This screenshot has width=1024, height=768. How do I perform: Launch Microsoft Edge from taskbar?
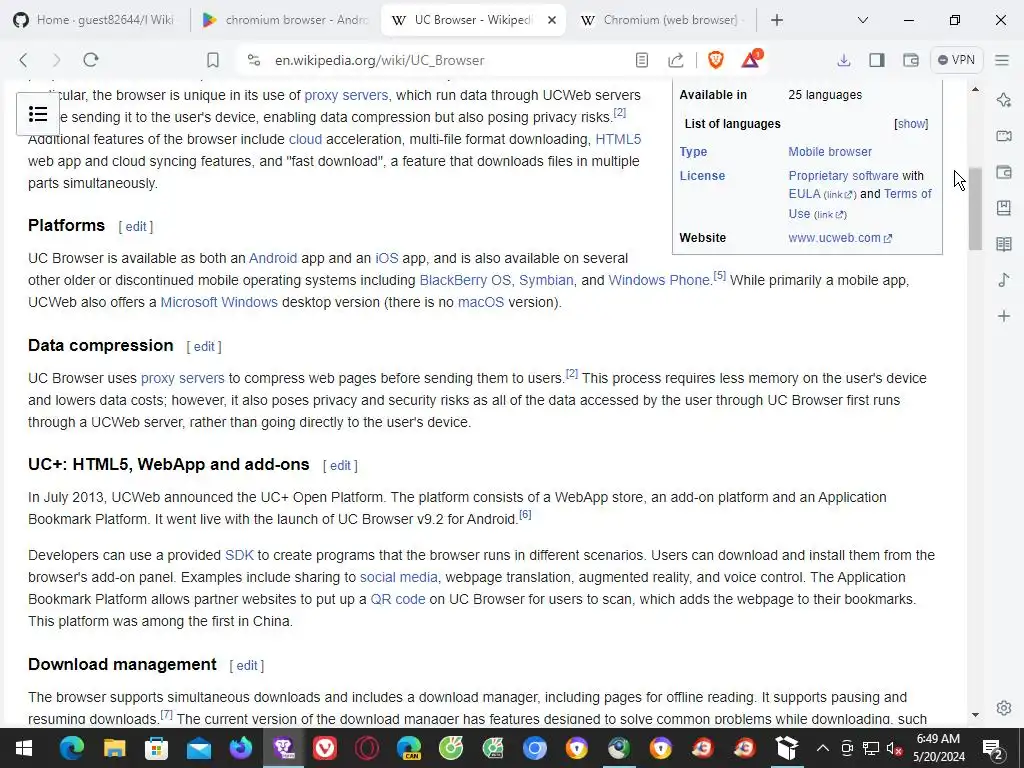tap(72, 748)
